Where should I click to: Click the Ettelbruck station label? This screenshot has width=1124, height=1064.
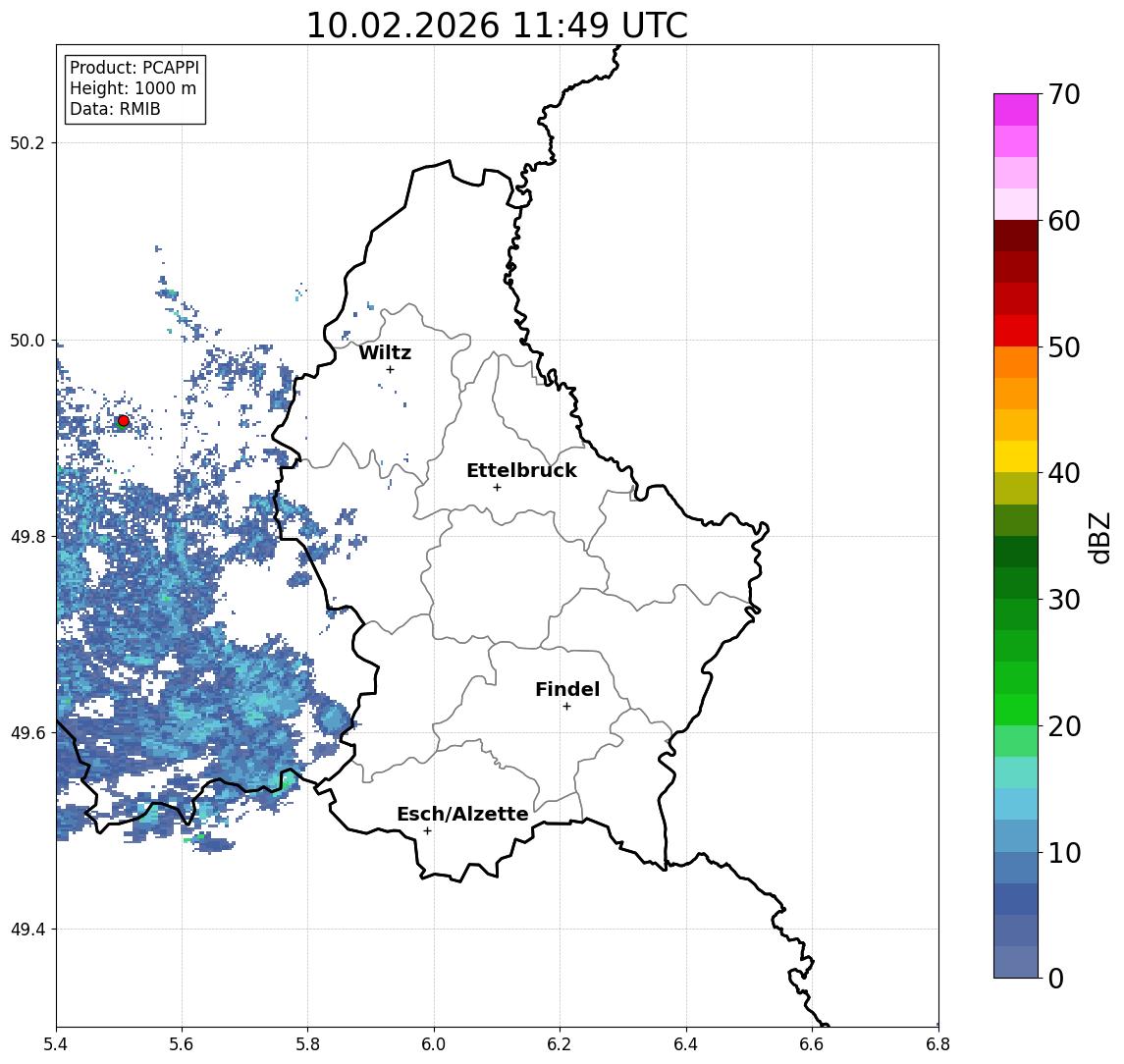tap(521, 470)
